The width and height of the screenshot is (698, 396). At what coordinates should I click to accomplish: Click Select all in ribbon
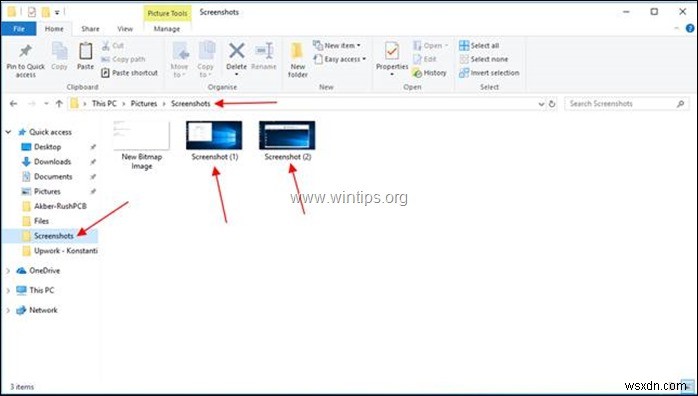479,45
